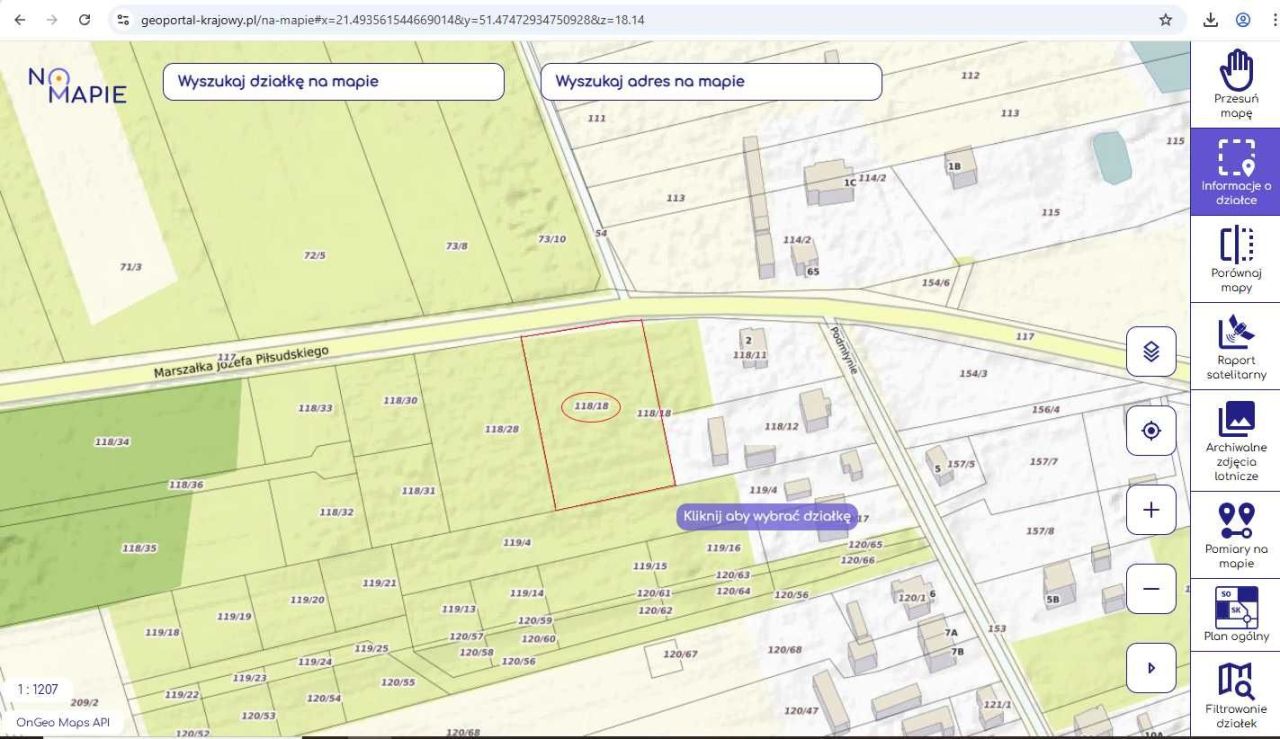Open the map layers switcher
This screenshot has height=739, width=1280.
point(1151,351)
